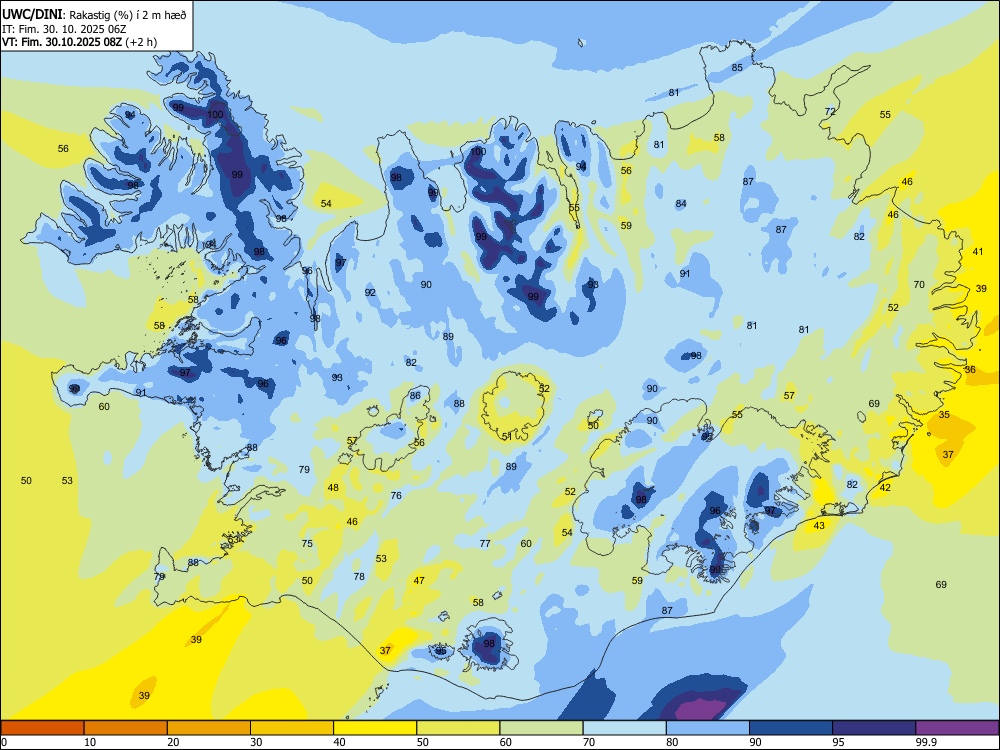1000x750 pixels.
Task: Pick the humidity reading 41
Action: point(978,252)
